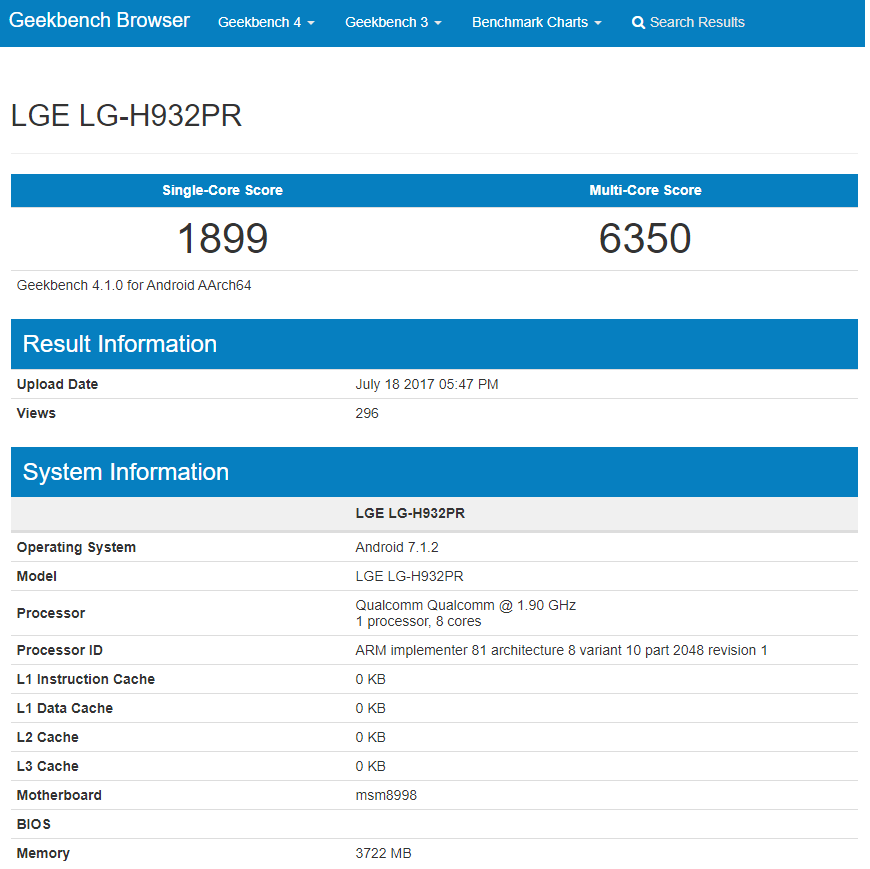Select the L1 Data Cache 0 KB value
The image size is (870, 869).
pos(371,708)
